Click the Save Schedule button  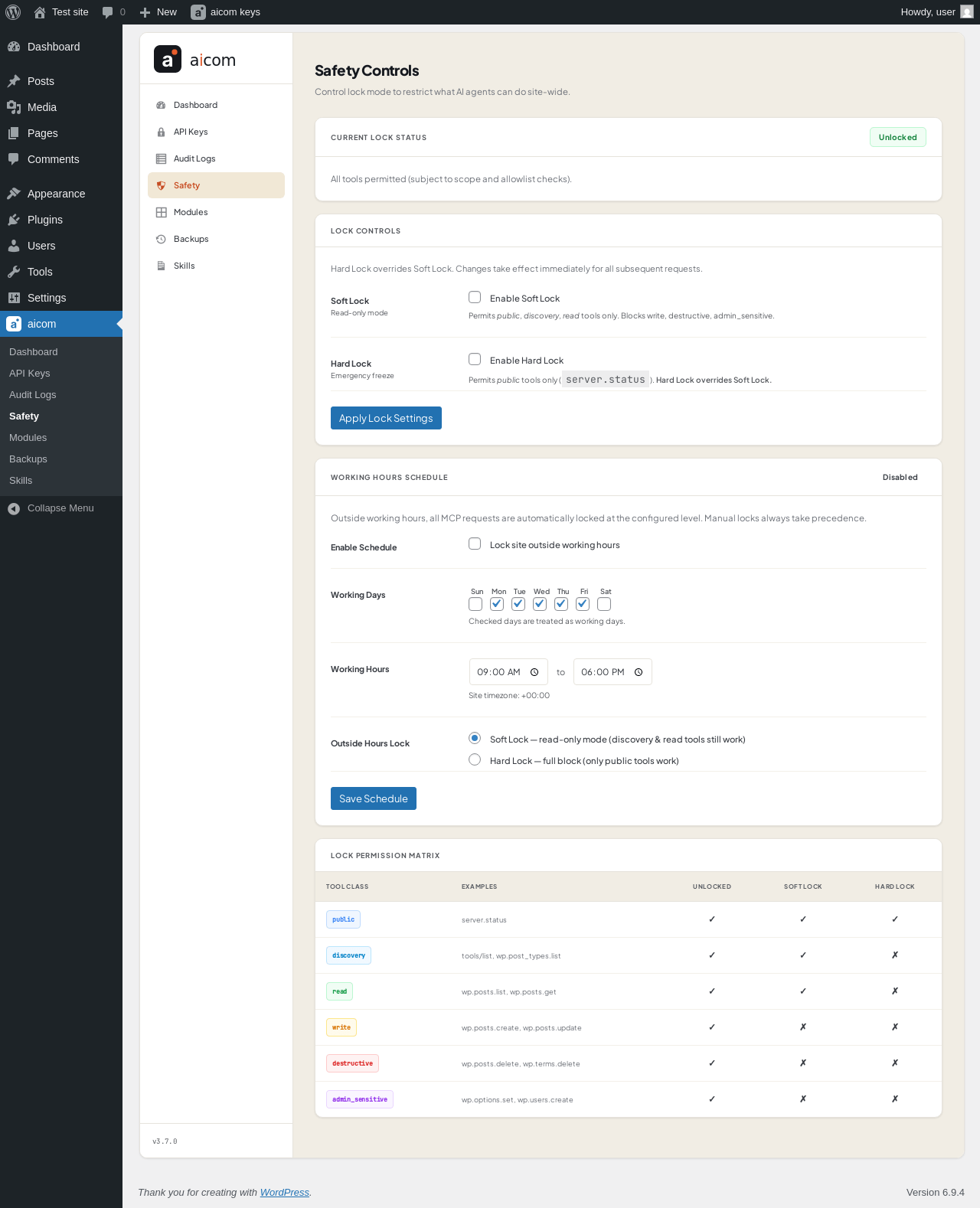point(374,798)
